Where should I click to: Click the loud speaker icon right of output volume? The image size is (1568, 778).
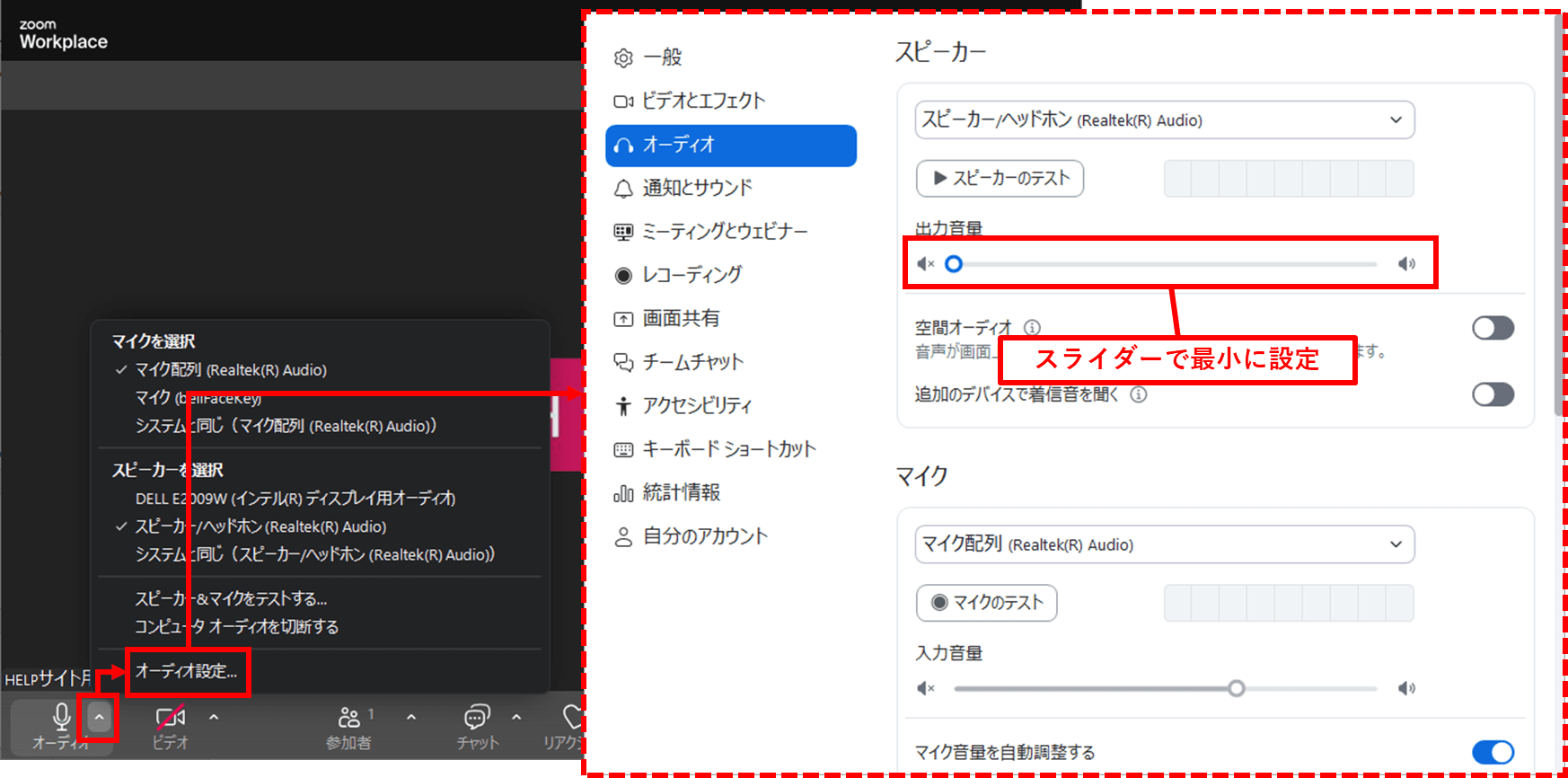click(x=1406, y=263)
